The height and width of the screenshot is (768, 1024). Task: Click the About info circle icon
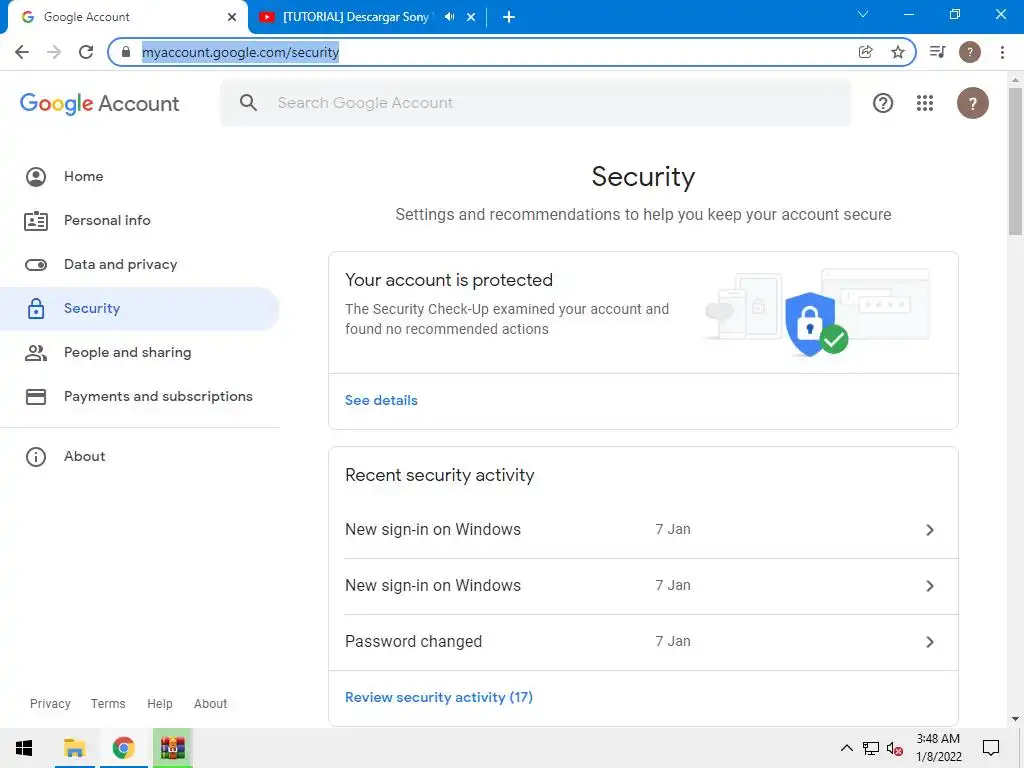[x=36, y=456]
